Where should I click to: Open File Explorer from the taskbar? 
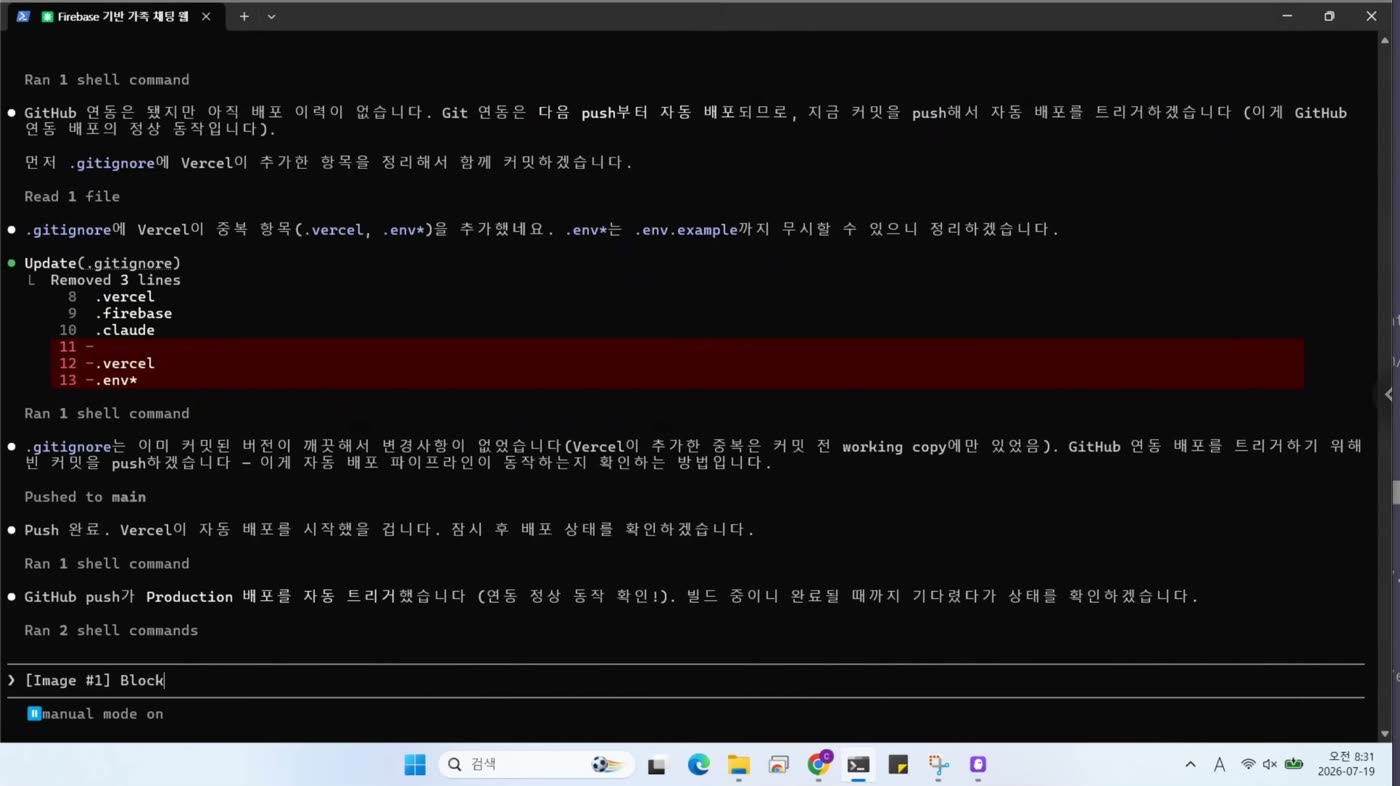[738, 765]
